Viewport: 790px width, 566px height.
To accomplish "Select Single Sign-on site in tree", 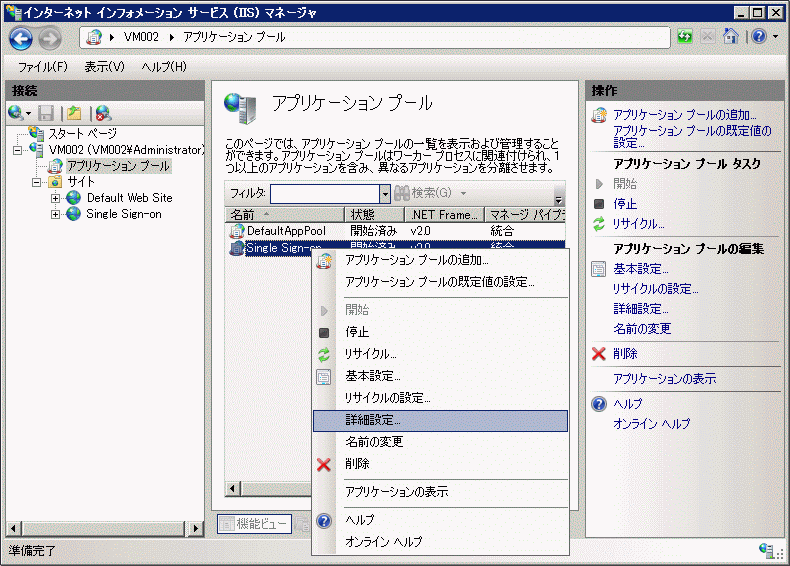I will 124,214.
